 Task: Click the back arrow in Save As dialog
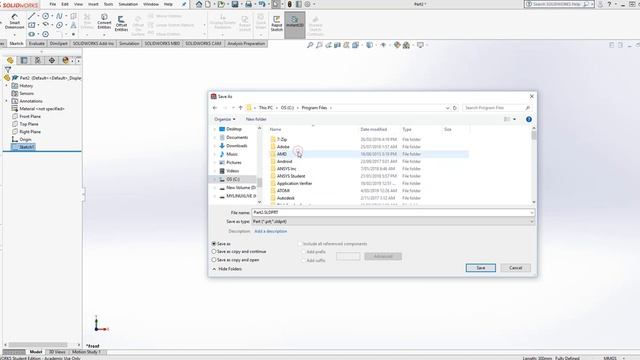pos(215,108)
